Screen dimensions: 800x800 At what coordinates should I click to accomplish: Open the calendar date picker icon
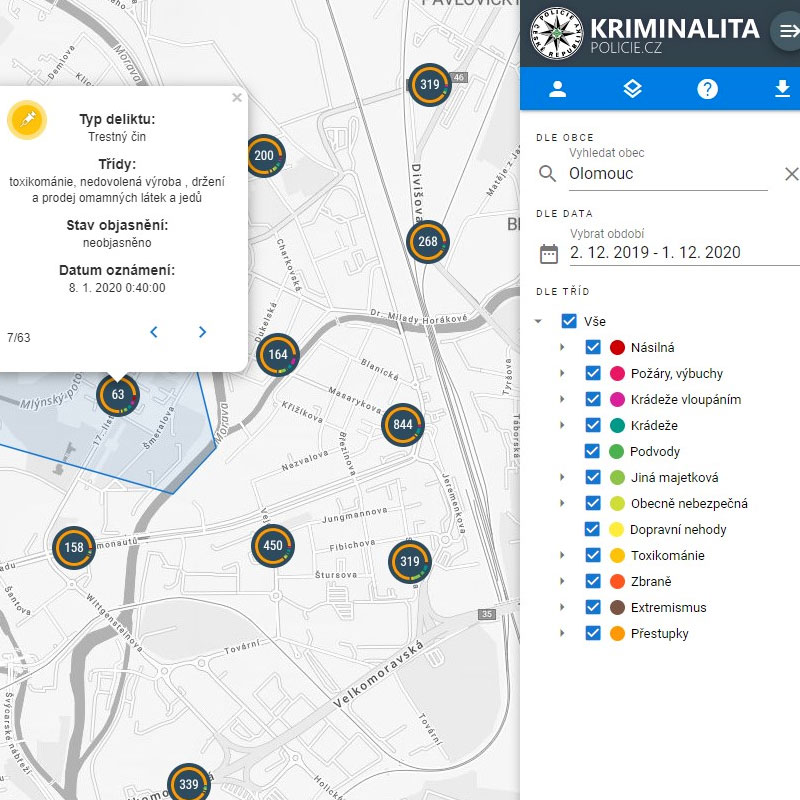[548, 253]
